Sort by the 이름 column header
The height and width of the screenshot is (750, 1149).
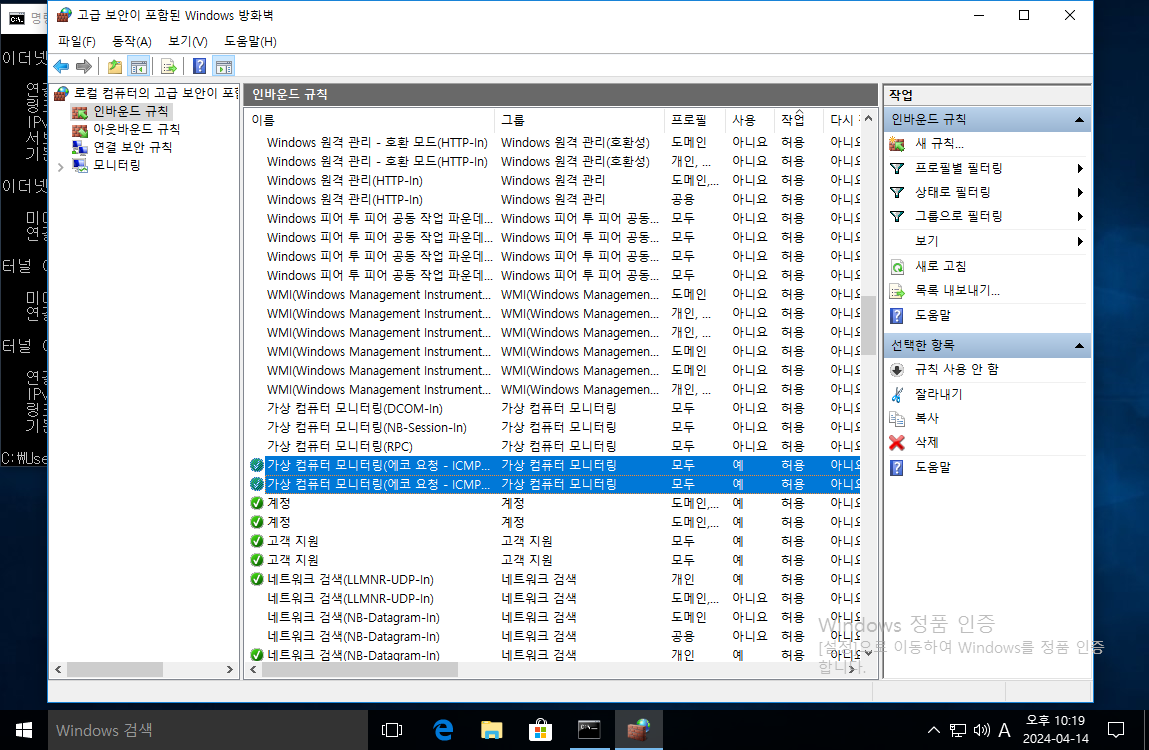371,120
